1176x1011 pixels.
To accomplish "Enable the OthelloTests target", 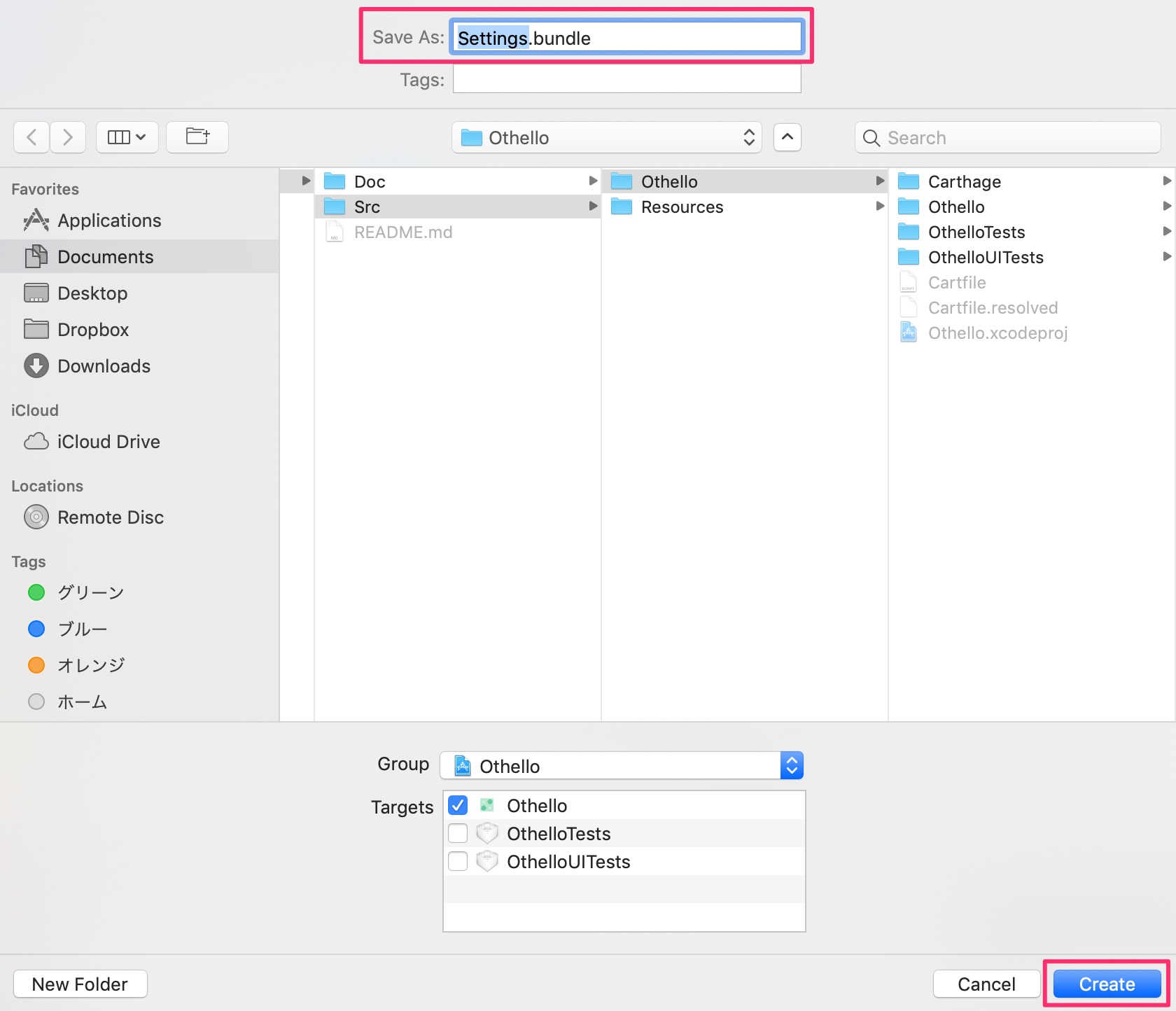I will click(458, 832).
